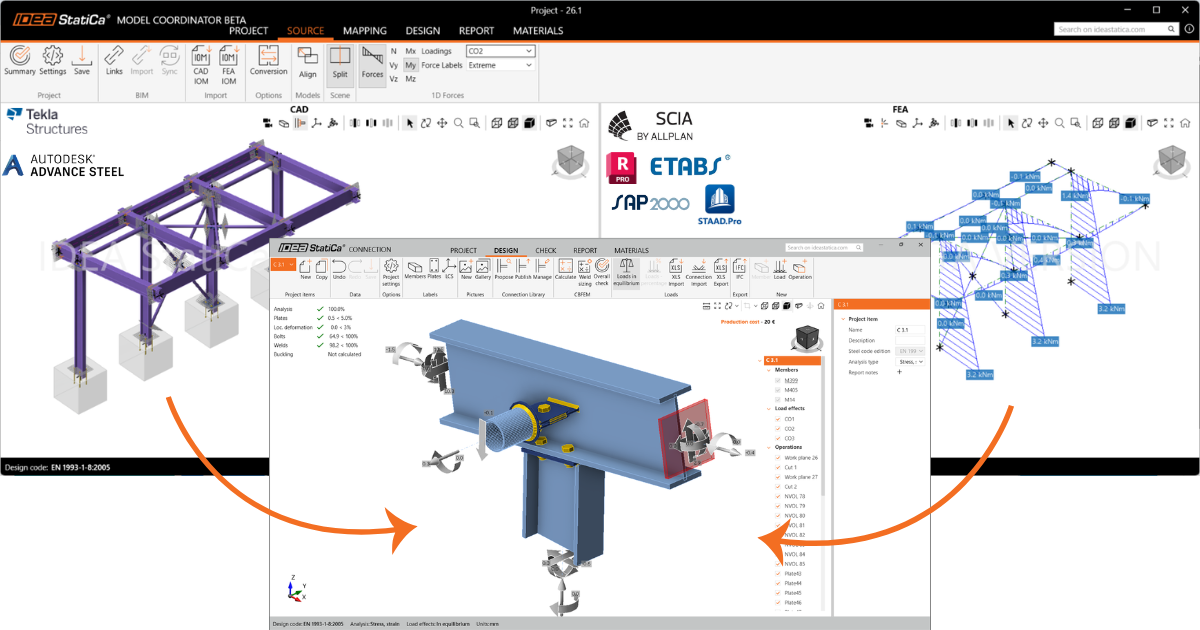Click the zoom magnifier in CAD view
The image size is (1200, 630).
(x=458, y=123)
